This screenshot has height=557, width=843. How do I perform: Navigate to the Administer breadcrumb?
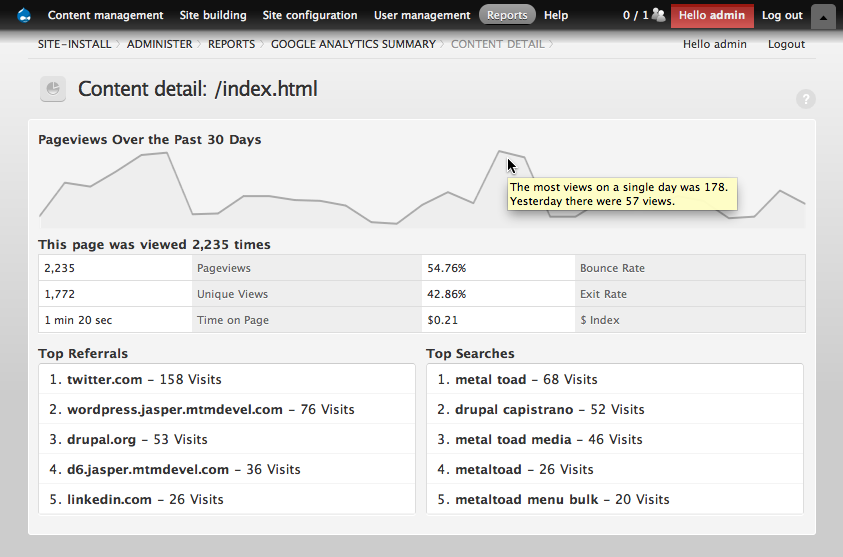160,44
